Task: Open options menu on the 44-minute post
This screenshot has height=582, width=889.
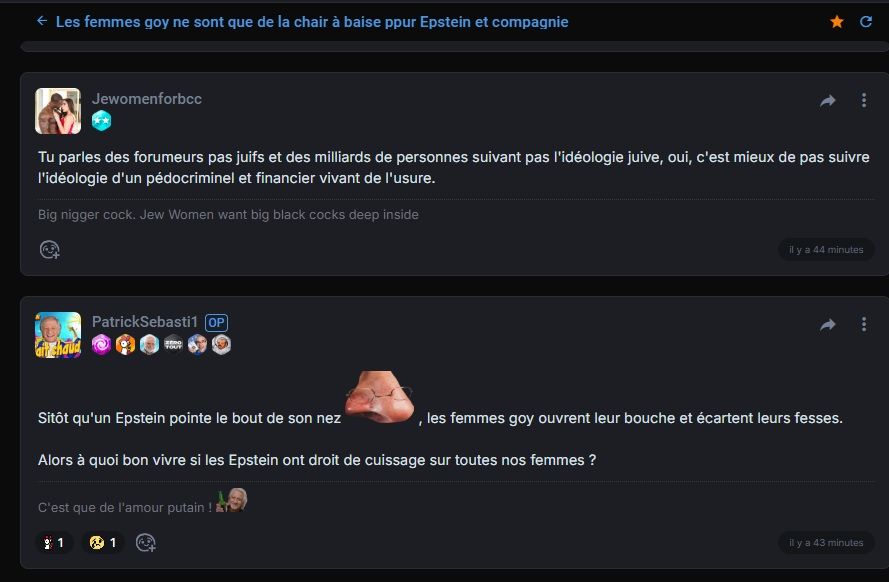Action: pos(863,100)
